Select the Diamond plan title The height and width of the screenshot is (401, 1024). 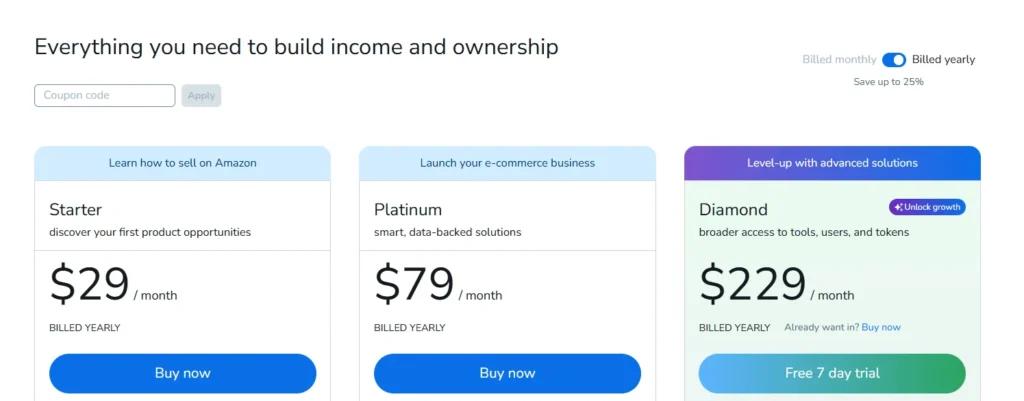tap(733, 210)
